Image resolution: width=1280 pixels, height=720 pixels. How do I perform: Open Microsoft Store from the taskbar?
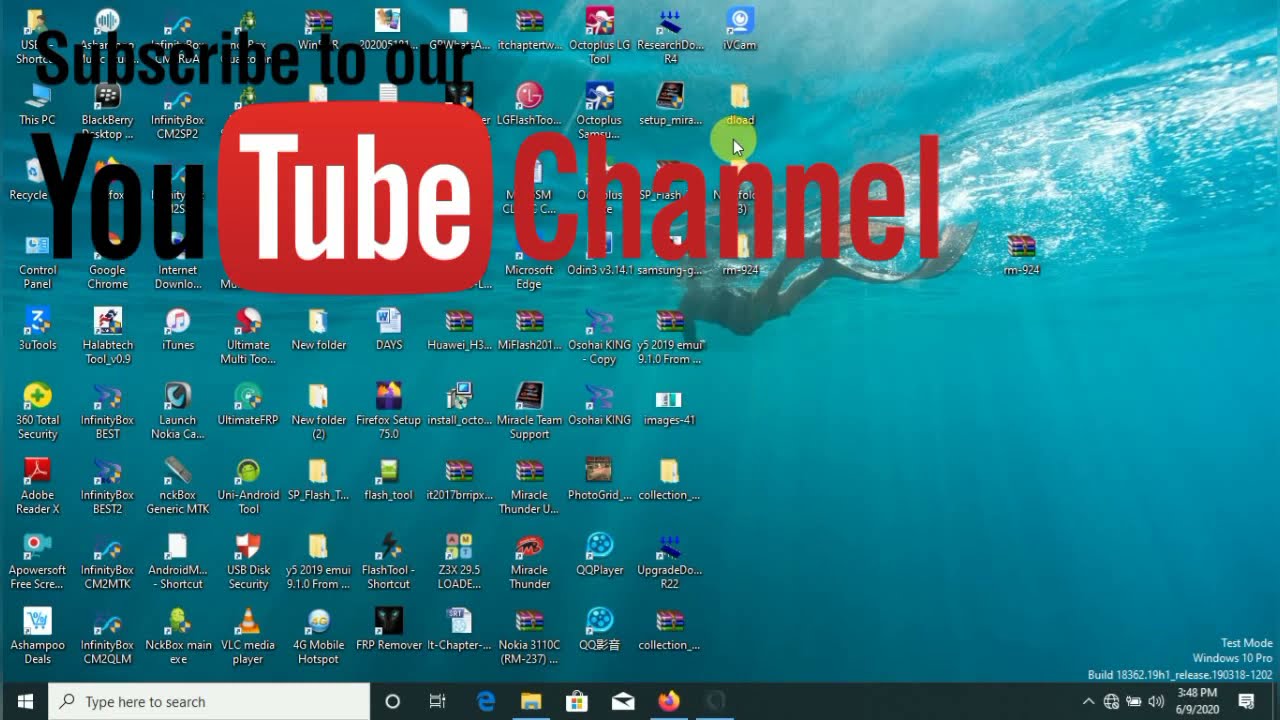pos(576,701)
